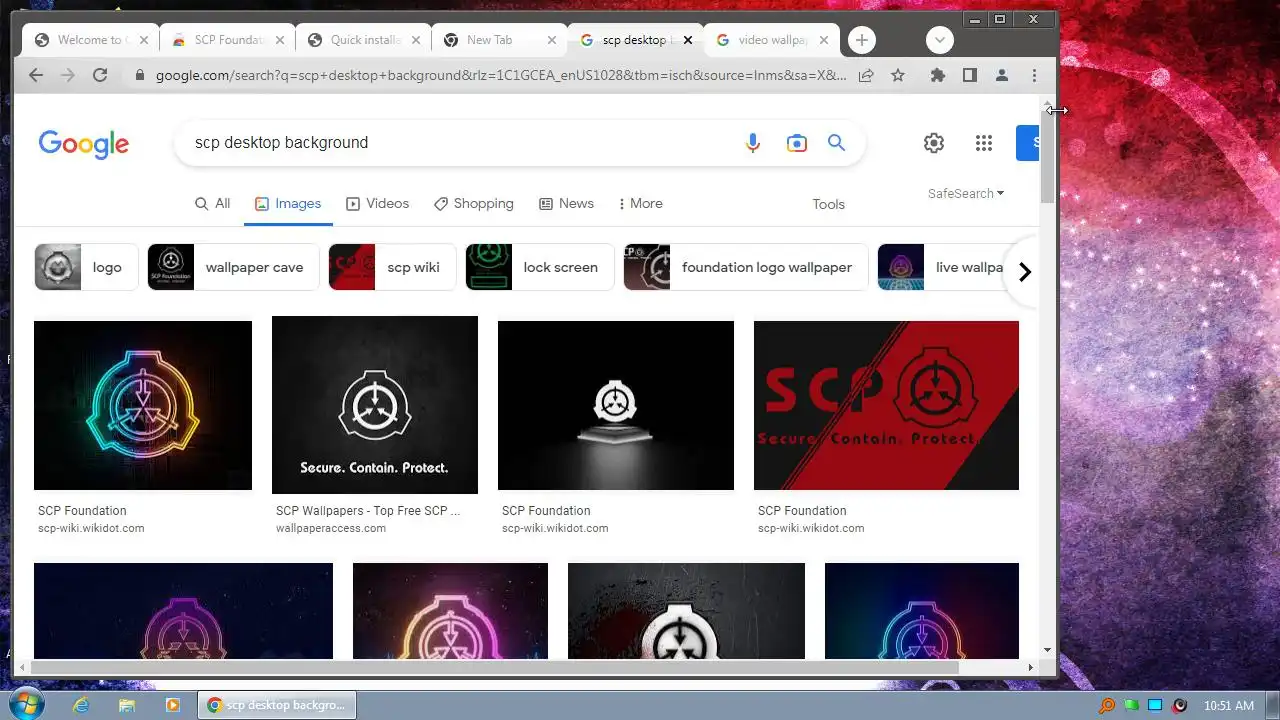The width and height of the screenshot is (1280, 720).
Task: Open the Shopping results tab
Action: click(474, 203)
